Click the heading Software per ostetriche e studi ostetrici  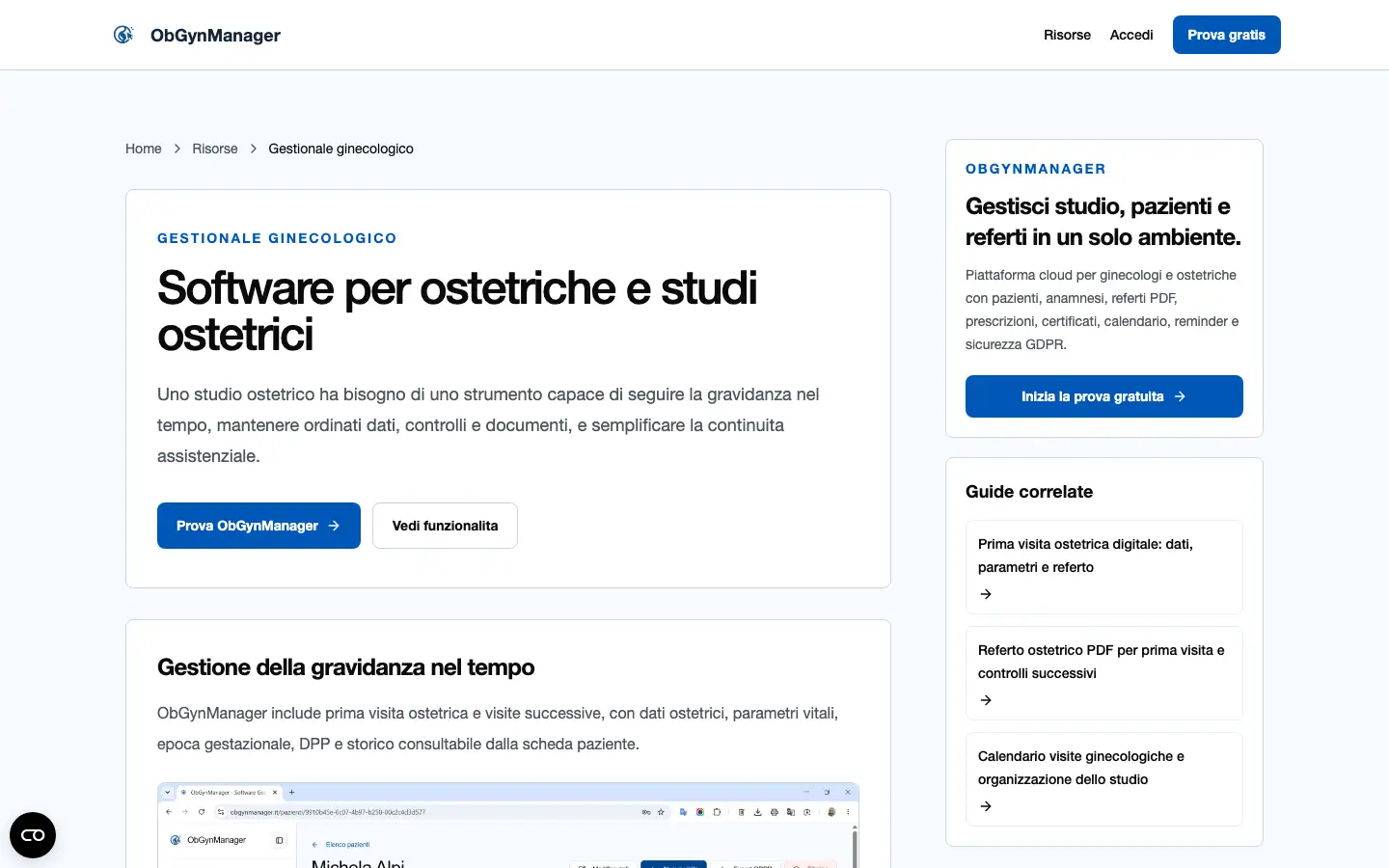(457, 312)
